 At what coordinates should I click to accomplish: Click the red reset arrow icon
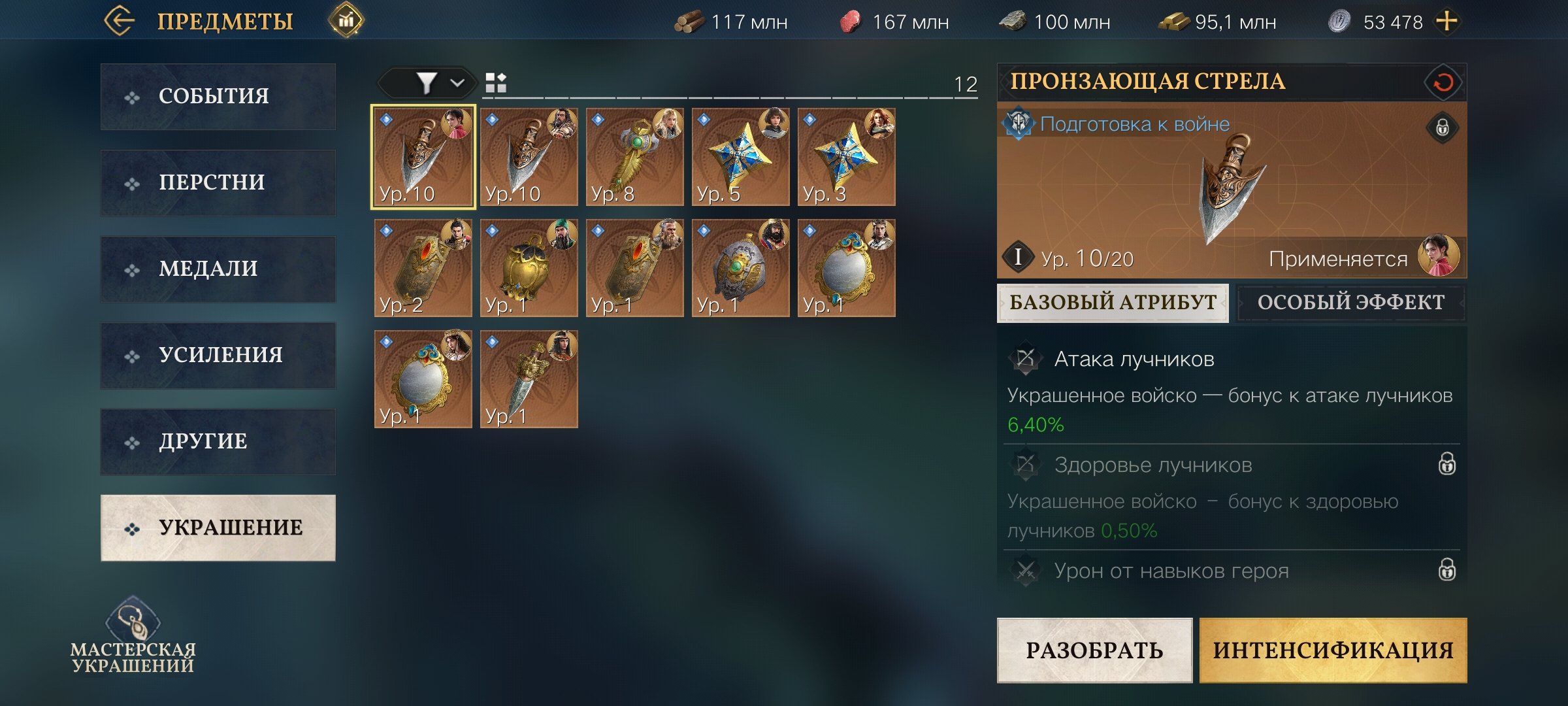tap(1443, 82)
